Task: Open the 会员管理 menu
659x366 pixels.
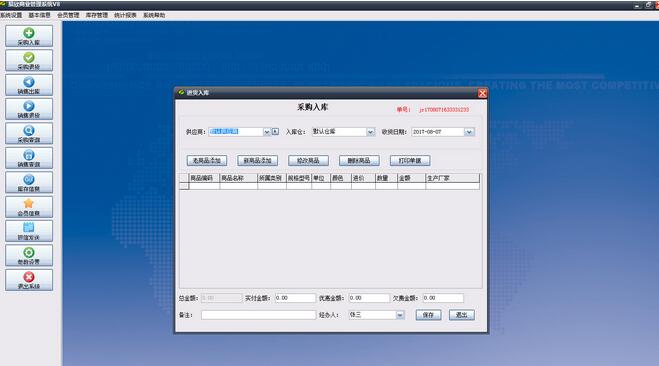Action: tap(68, 15)
